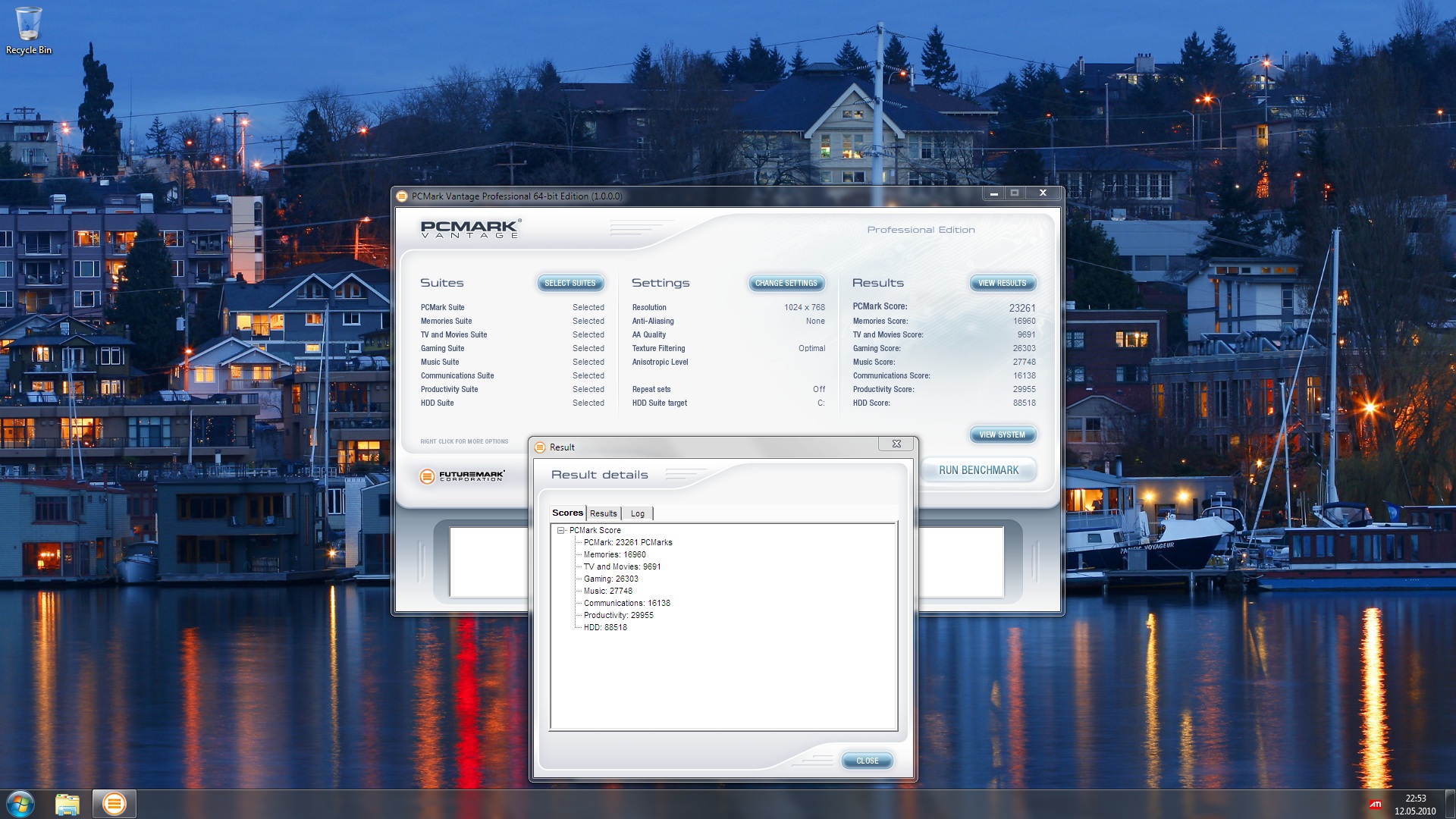The width and height of the screenshot is (1456, 819).
Task: Click the 'AA Quality' setting label
Action: tap(649, 335)
